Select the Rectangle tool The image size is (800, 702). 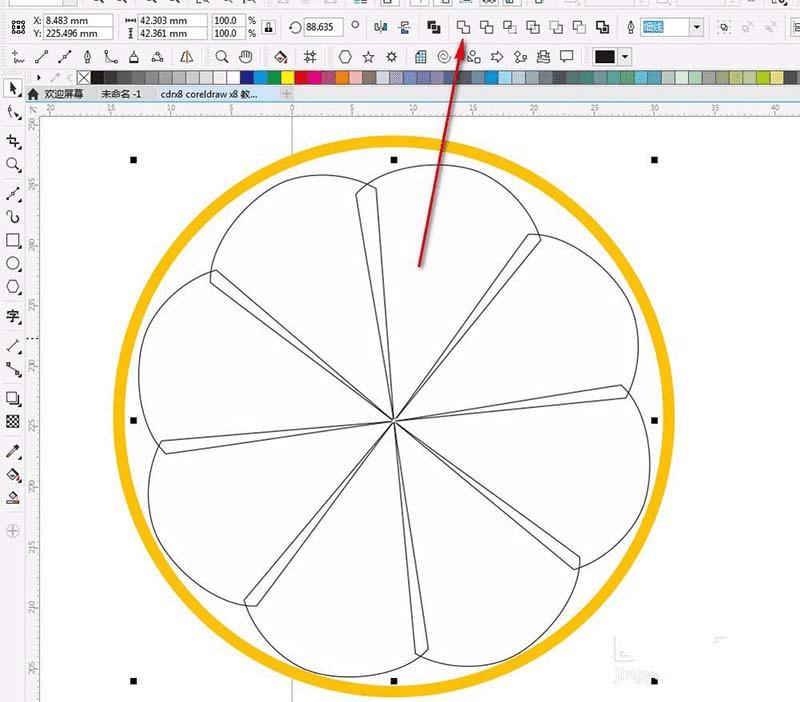[x=13, y=240]
